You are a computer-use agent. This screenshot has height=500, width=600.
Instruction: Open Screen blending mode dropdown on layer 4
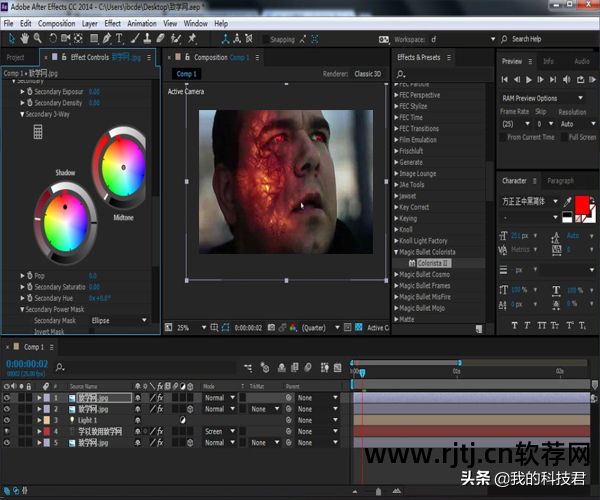219,431
